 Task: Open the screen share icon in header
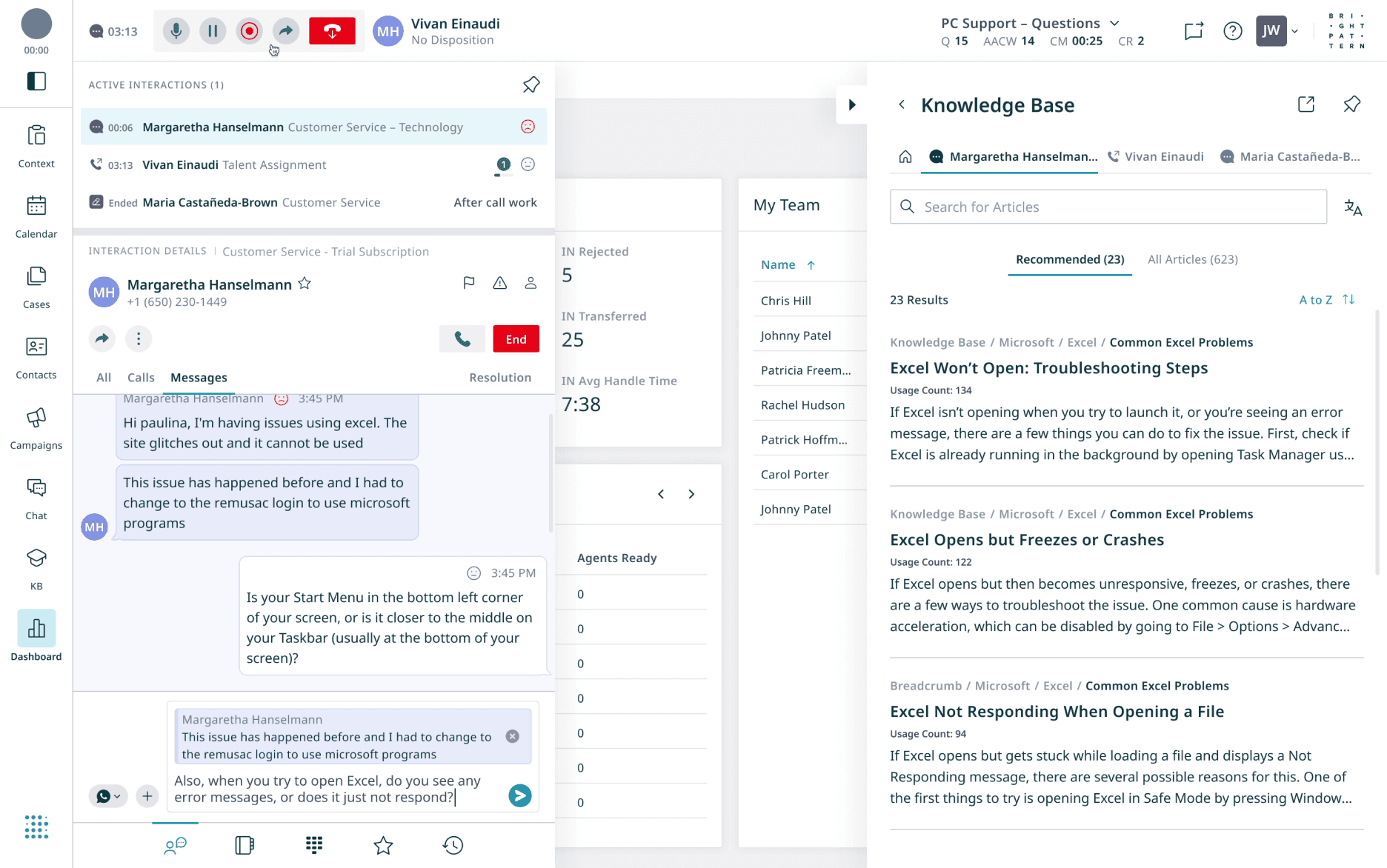pyautogui.click(x=1194, y=31)
